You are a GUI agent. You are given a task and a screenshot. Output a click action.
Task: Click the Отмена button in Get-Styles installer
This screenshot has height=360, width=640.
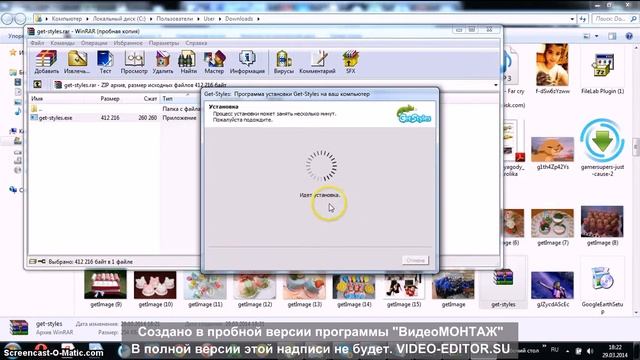(x=415, y=260)
